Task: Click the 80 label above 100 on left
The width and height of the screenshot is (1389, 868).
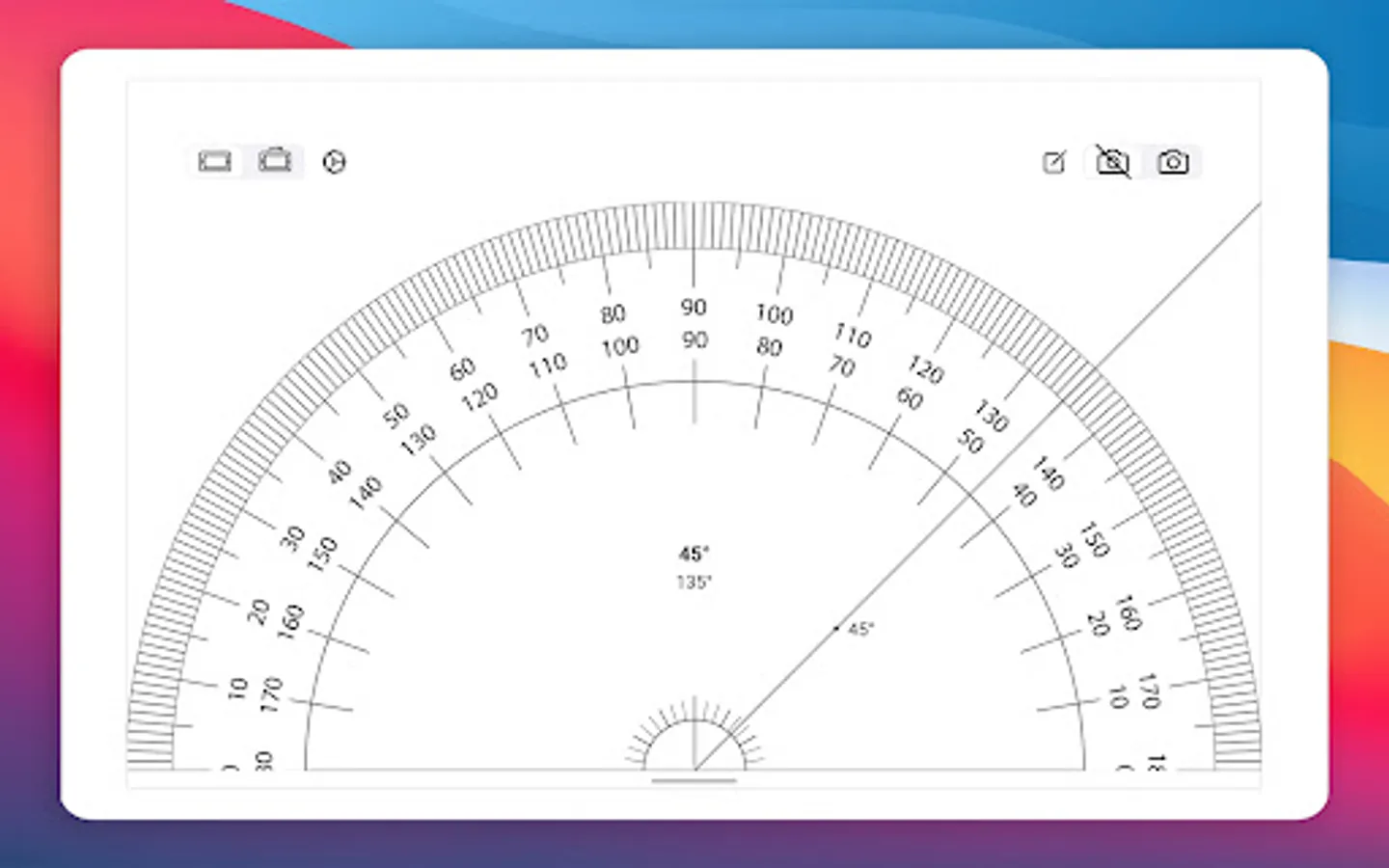Action: [x=613, y=314]
